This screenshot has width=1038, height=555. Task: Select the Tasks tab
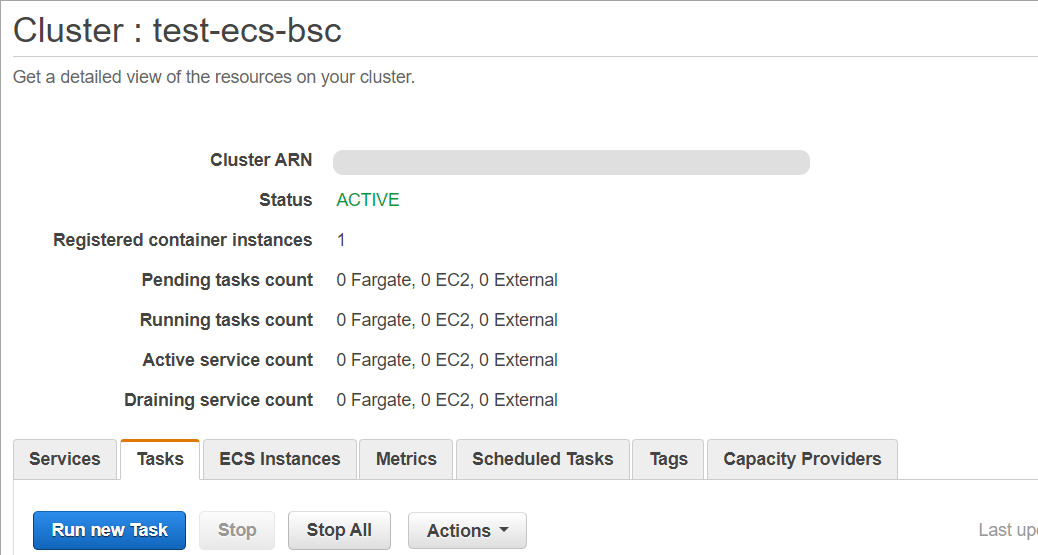[x=160, y=459]
